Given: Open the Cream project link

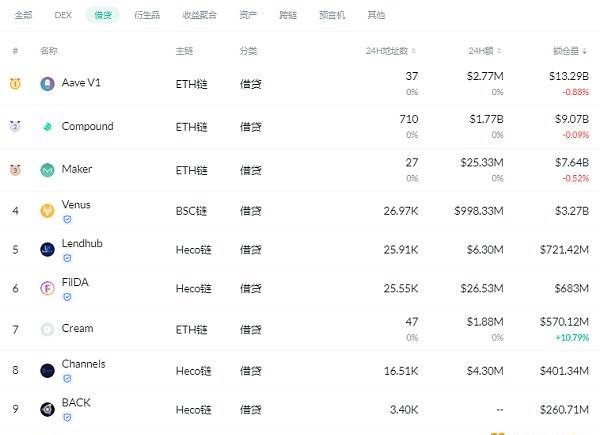Looking at the screenshot, I should coord(77,329).
